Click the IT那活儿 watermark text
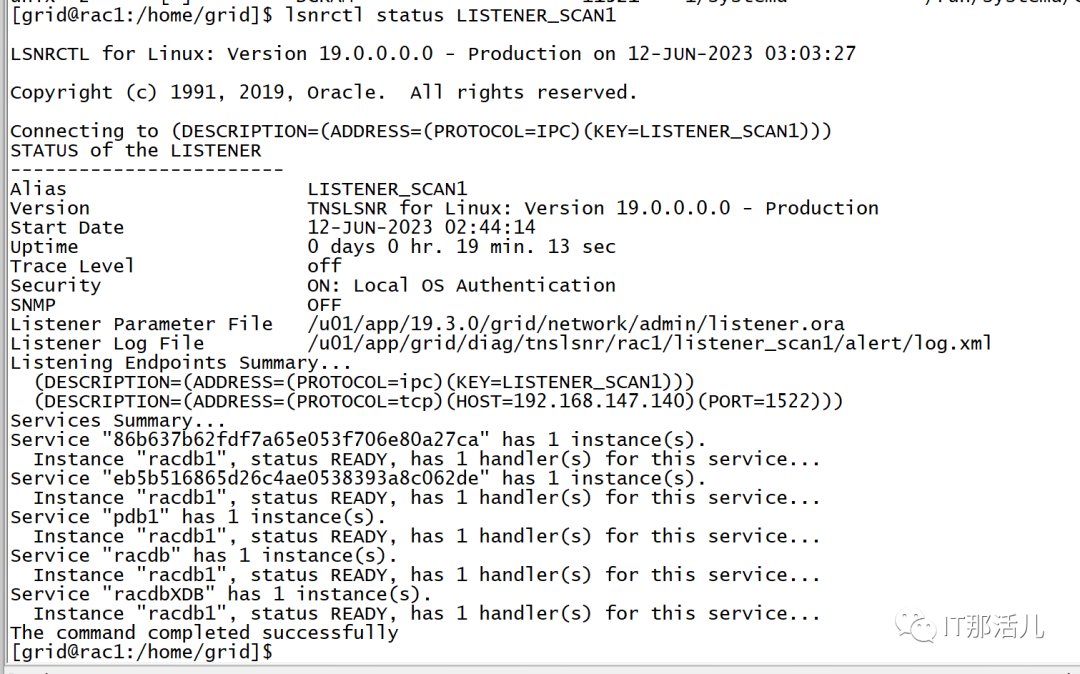 tap(993, 626)
